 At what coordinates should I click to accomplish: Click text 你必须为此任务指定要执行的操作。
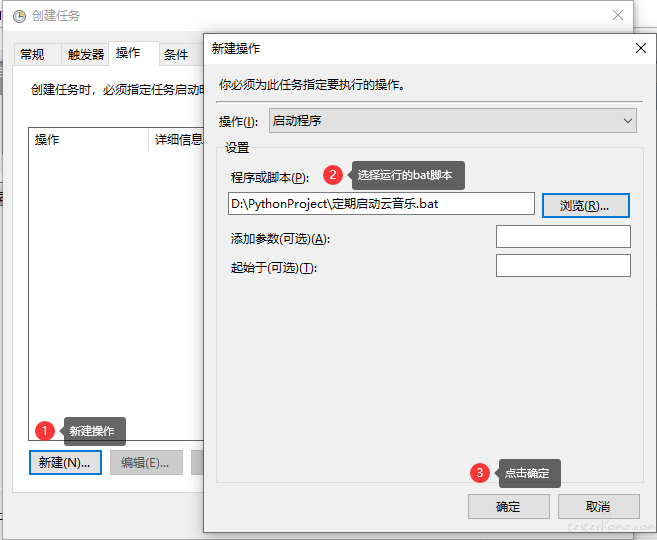[312, 85]
